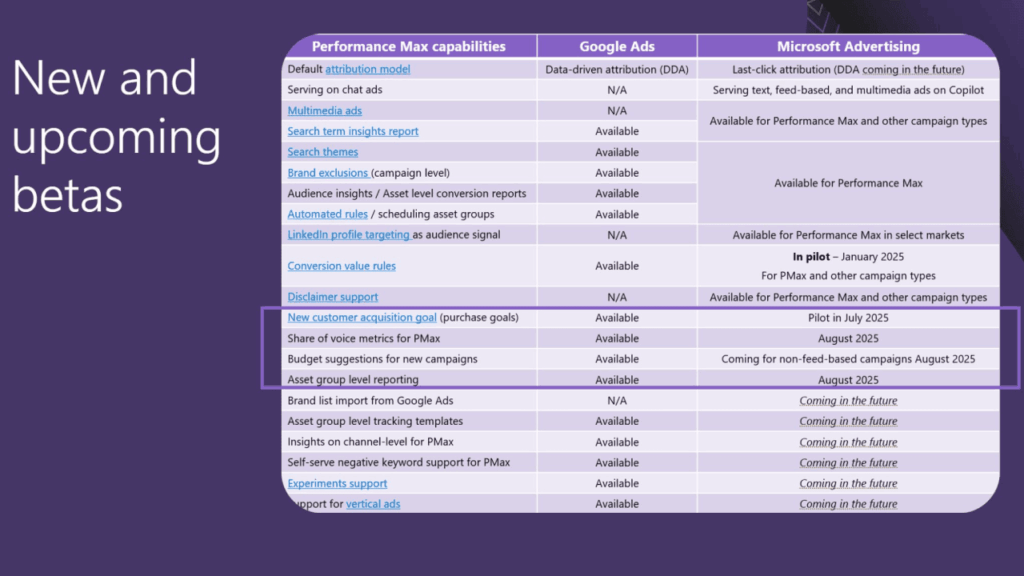Click August 2025 in Share of voice row
Image resolution: width=1024 pixels, height=576 pixels.
[x=848, y=338]
